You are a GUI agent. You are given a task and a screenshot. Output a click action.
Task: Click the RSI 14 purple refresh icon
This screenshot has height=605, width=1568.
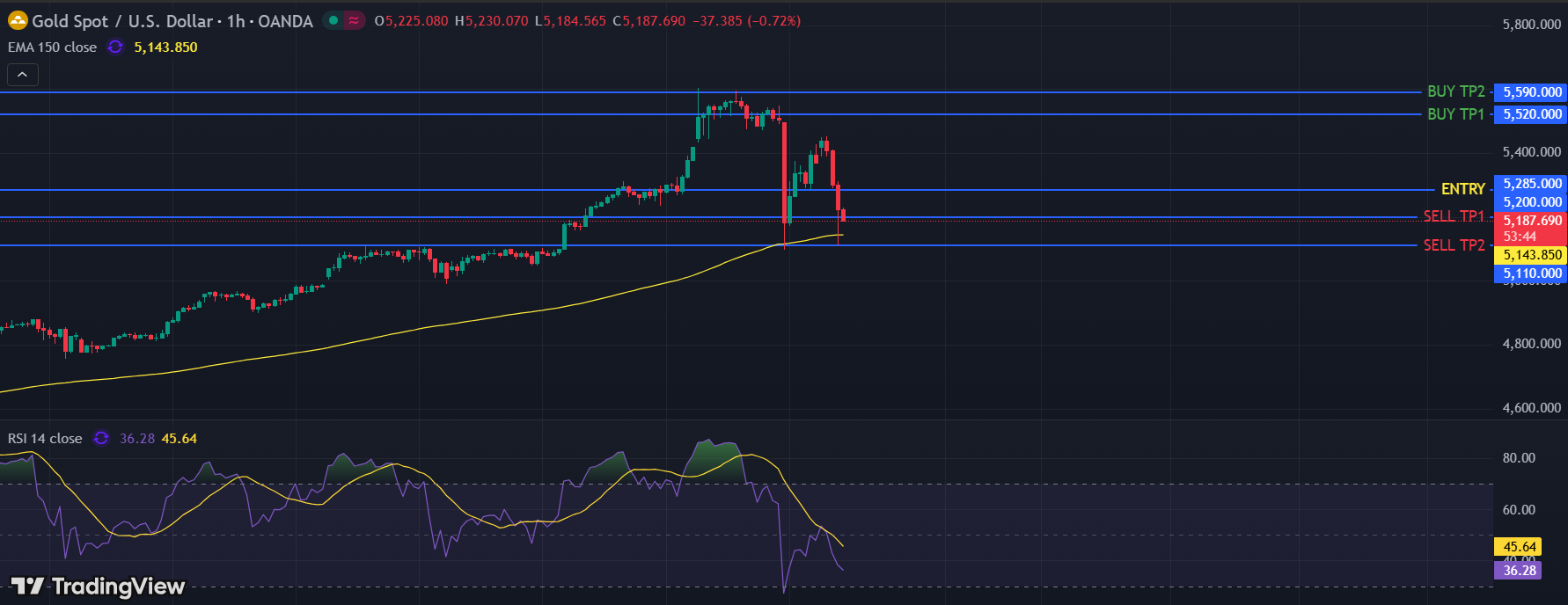point(101,438)
